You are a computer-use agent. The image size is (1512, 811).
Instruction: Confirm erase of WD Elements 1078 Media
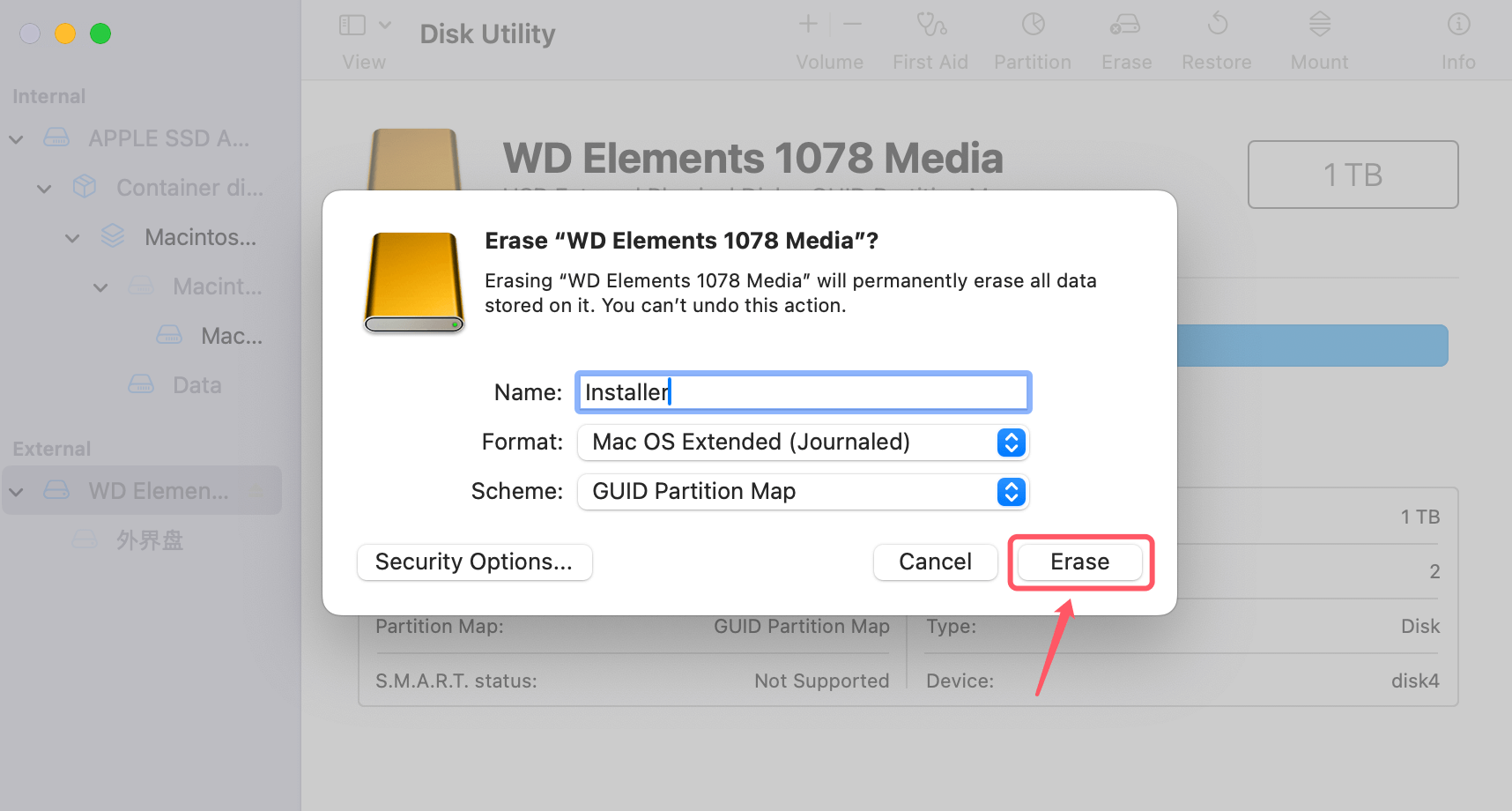(x=1079, y=562)
